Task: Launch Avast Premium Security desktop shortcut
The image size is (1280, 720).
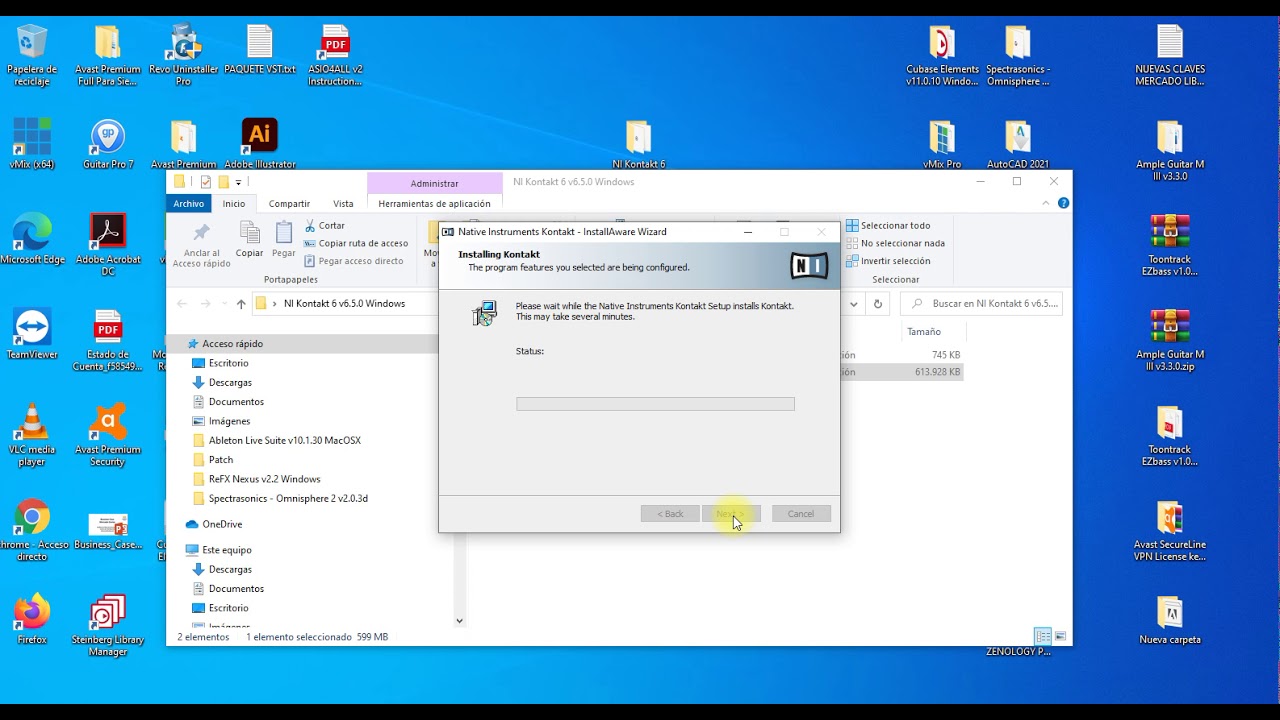Action: coord(107,435)
